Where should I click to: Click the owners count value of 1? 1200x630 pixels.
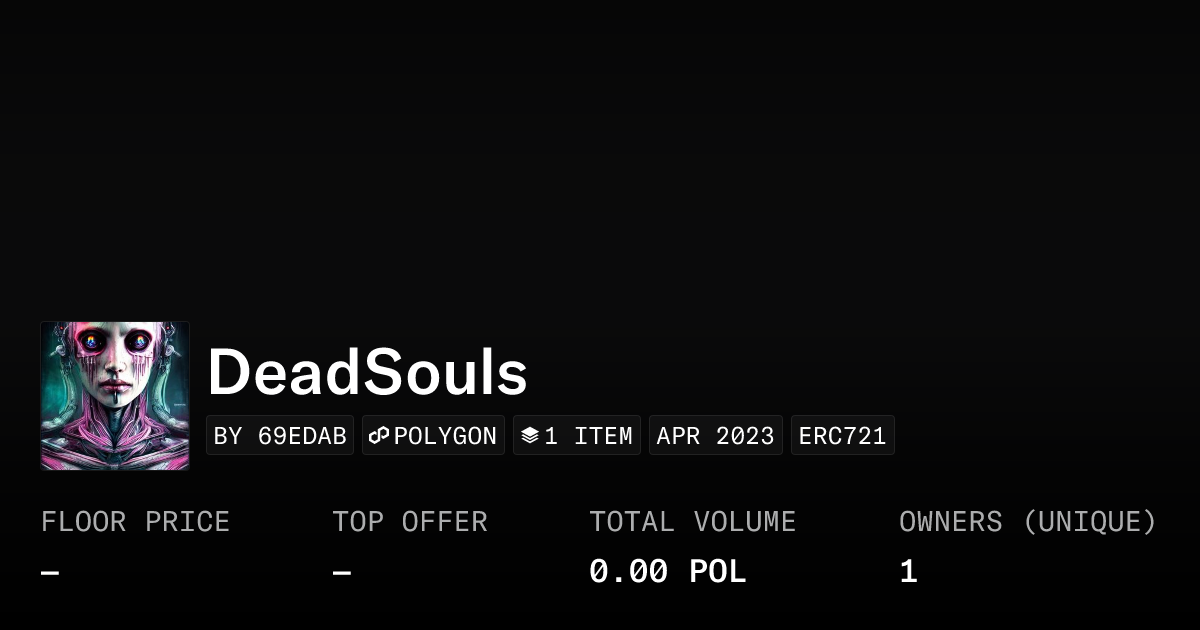[x=908, y=570]
